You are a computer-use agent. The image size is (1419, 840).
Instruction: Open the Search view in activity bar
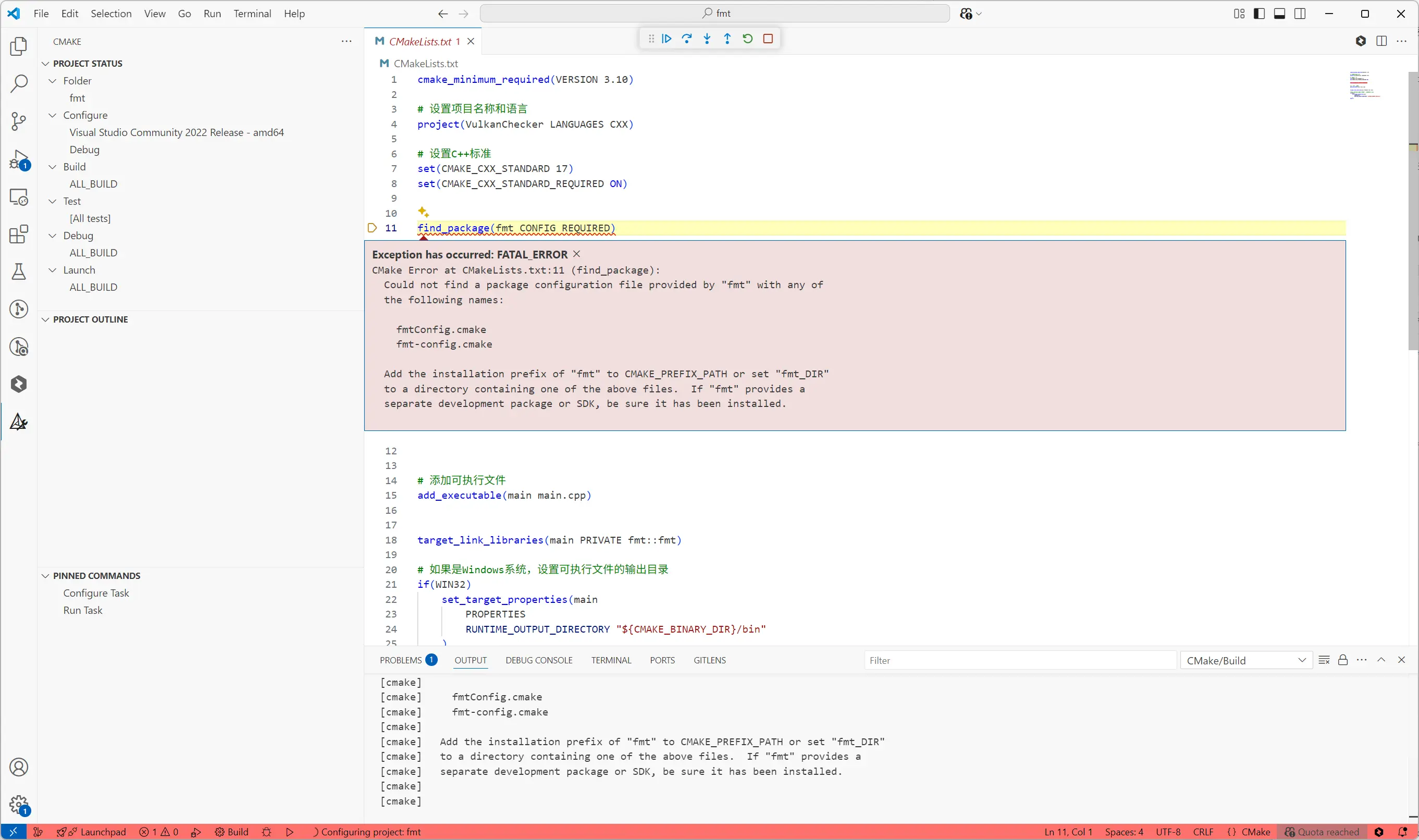pos(19,83)
